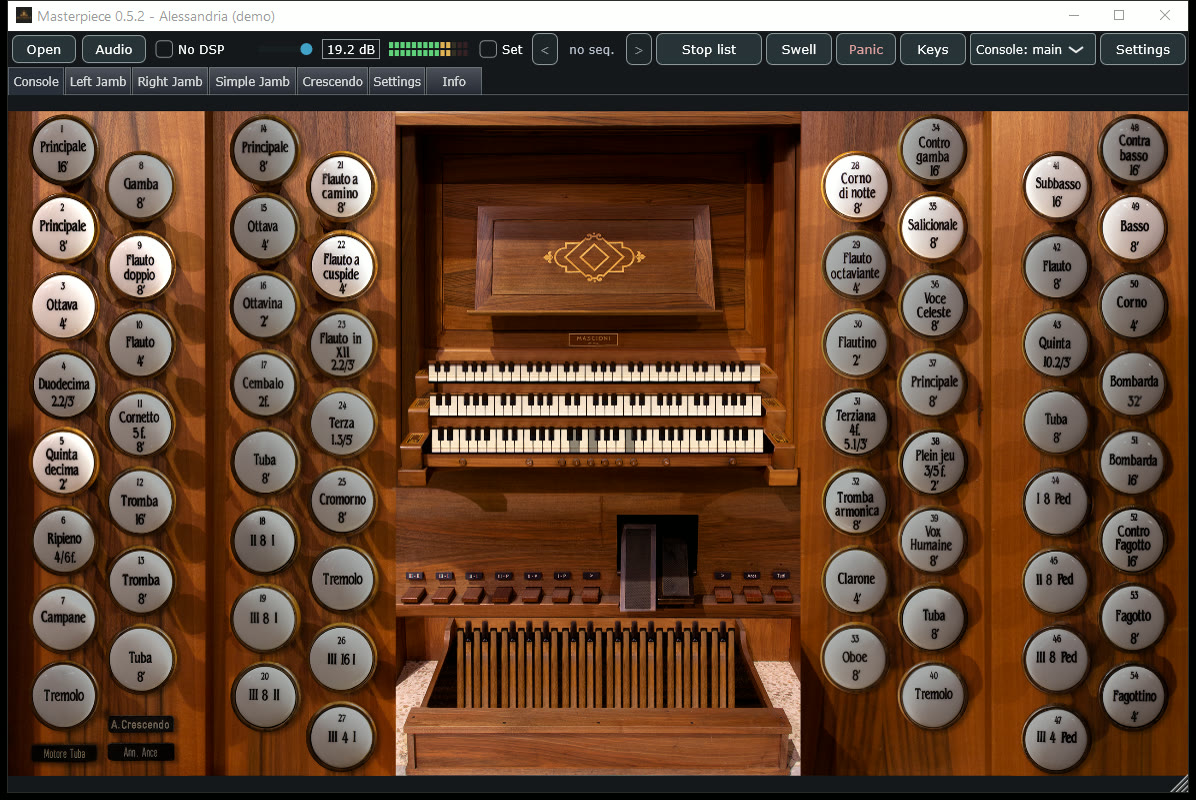Show the Keys panel
Image resolution: width=1196 pixels, height=800 pixels.
pyautogui.click(x=933, y=50)
